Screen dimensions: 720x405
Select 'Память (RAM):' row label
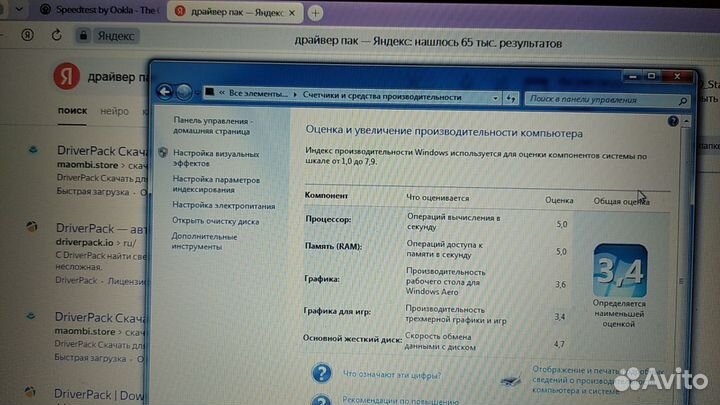[x=333, y=247]
